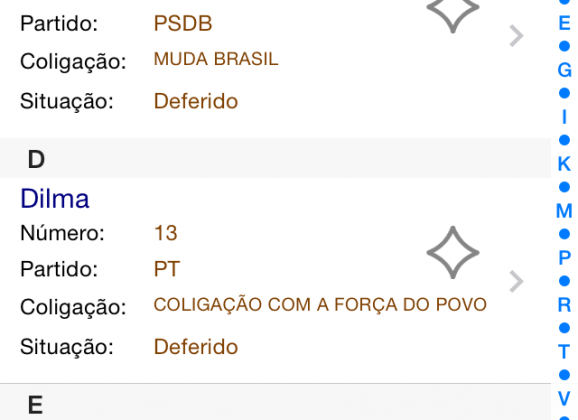Jump to index letter I
Image resolution: width=578 pixels, height=420 pixels.
[564, 117]
